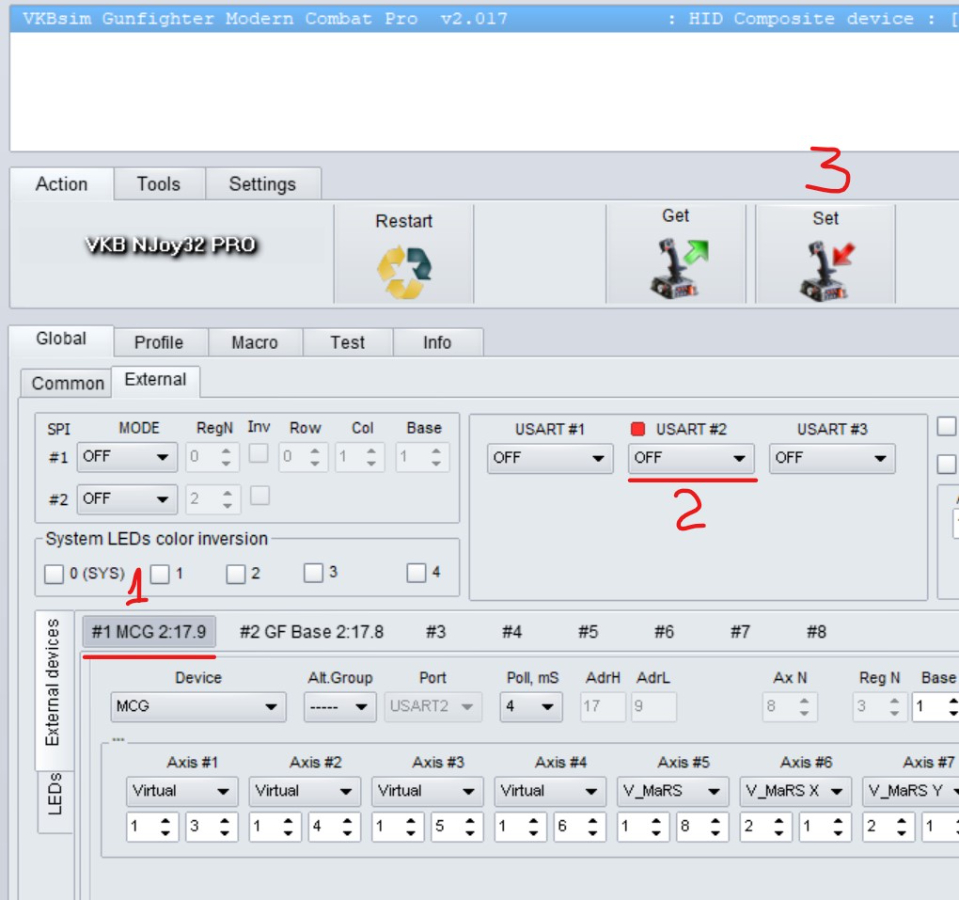Open the Poll, mS value dropdown

click(530, 707)
